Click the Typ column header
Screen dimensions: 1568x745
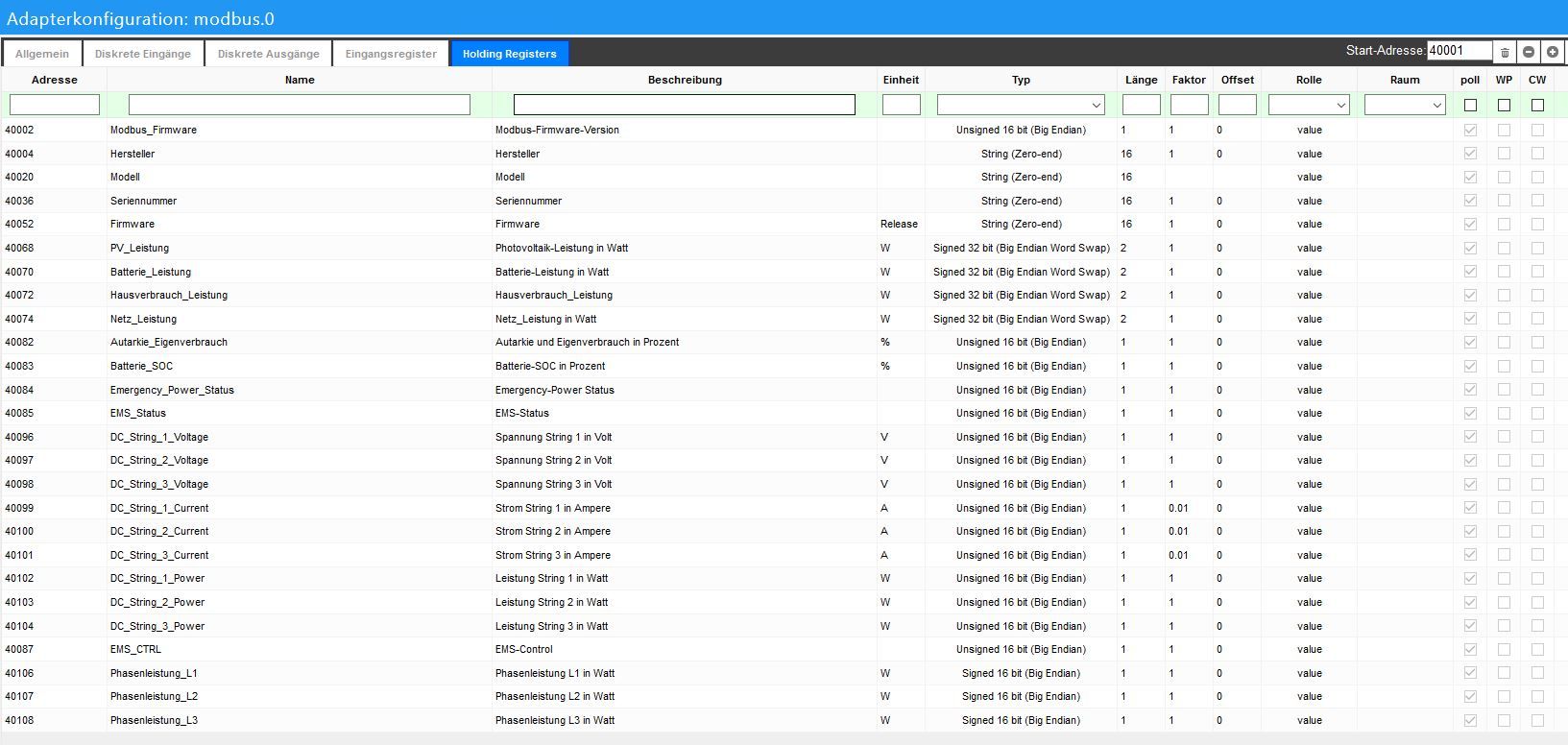[x=1021, y=80]
